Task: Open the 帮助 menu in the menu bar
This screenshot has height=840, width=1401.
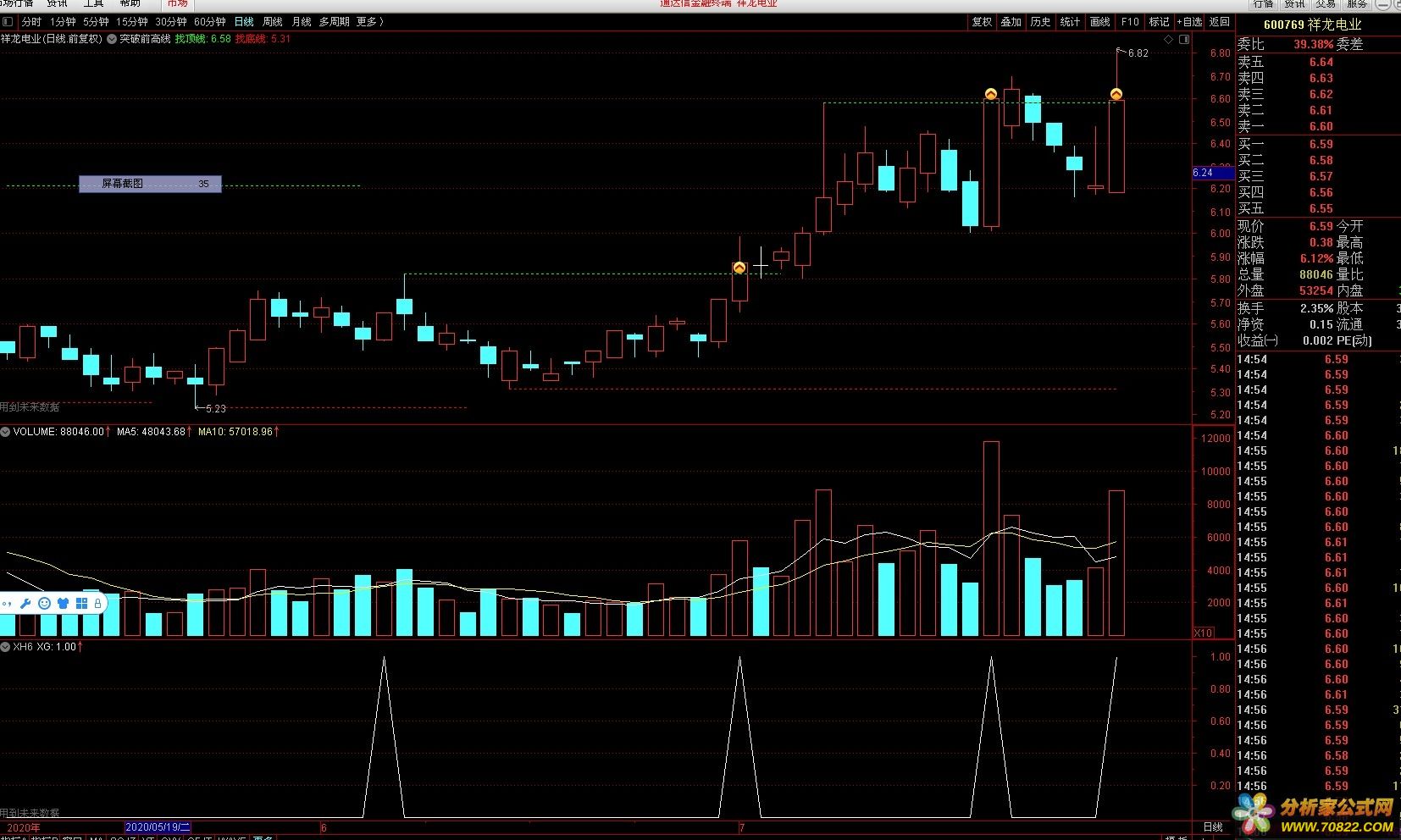Action: coord(130,3)
